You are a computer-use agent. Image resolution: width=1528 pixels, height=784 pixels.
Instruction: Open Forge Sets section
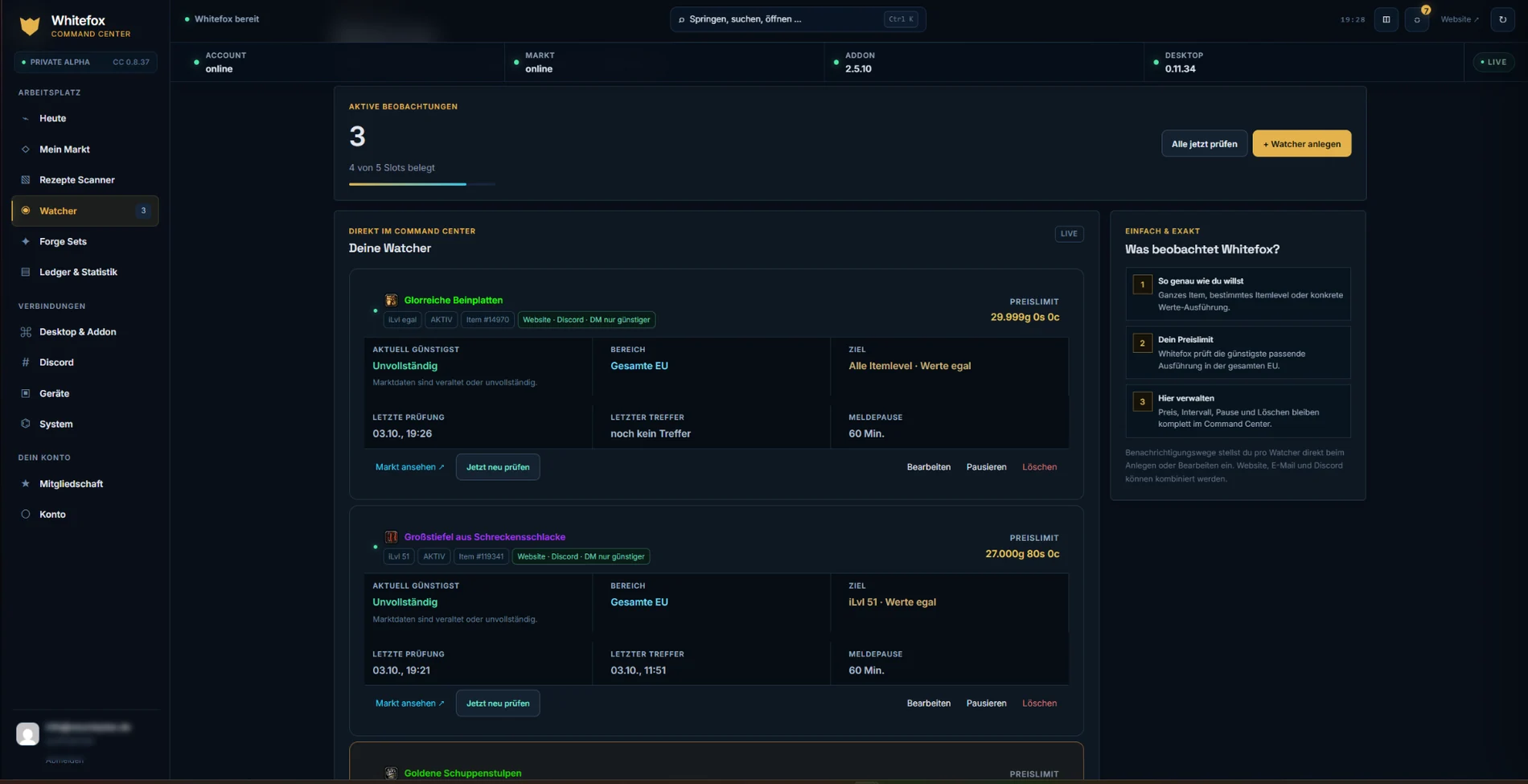85,241
